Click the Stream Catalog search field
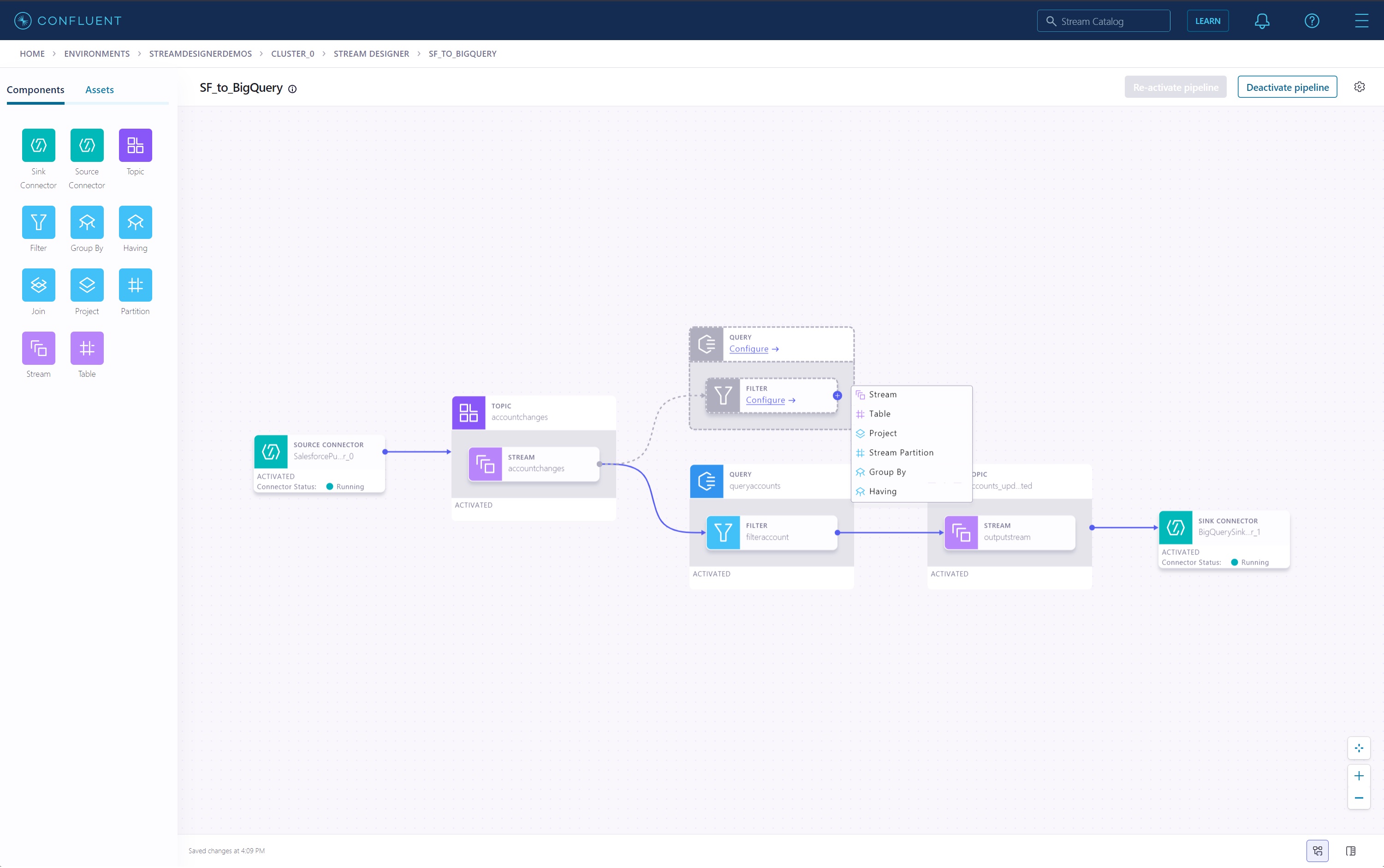The image size is (1384, 868). pyautogui.click(x=1103, y=21)
